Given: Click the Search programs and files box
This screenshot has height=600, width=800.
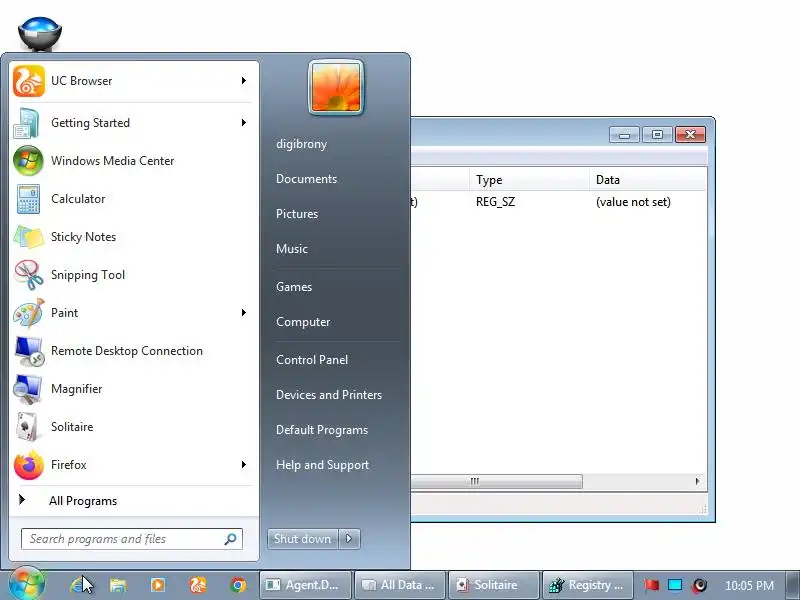Looking at the screenshot, I should click(132, 539).
